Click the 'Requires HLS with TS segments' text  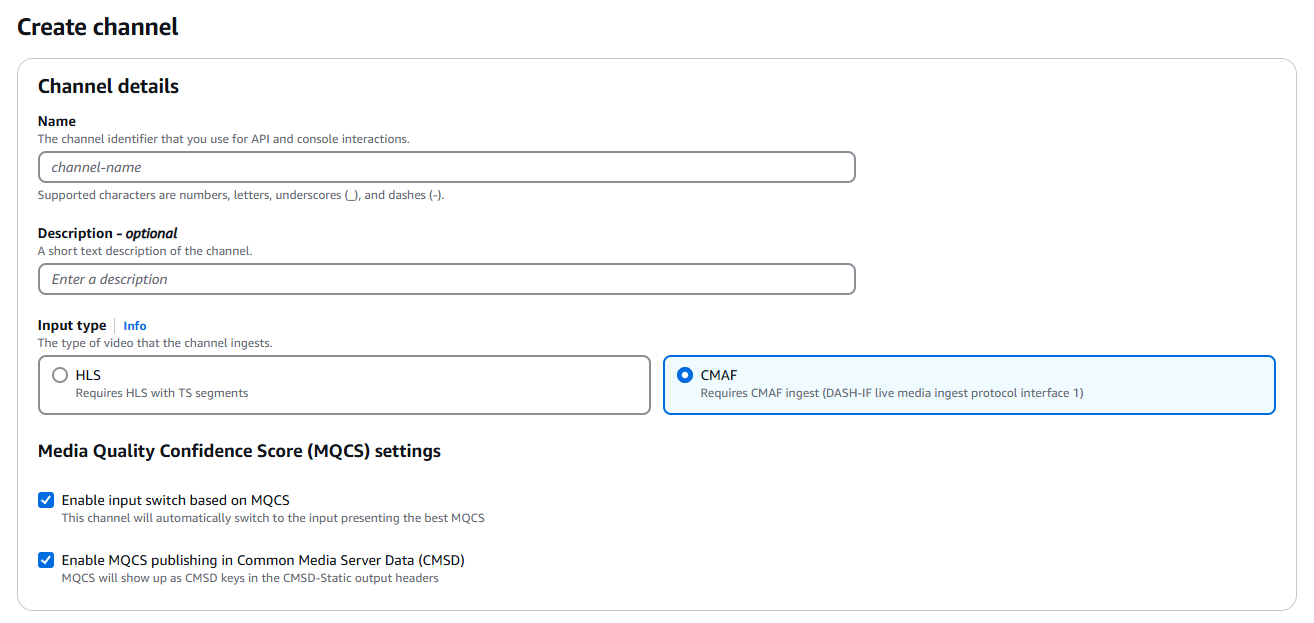(x=162, y=393)
